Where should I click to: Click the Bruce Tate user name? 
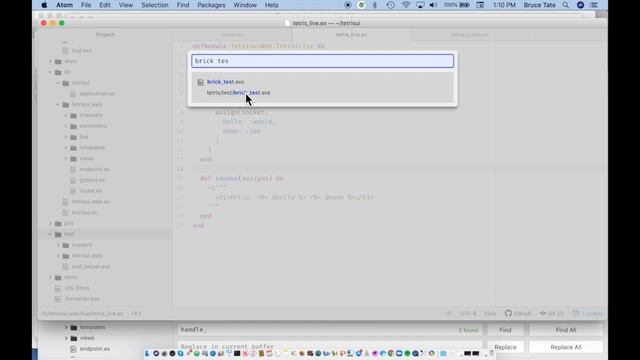(540, 5)
